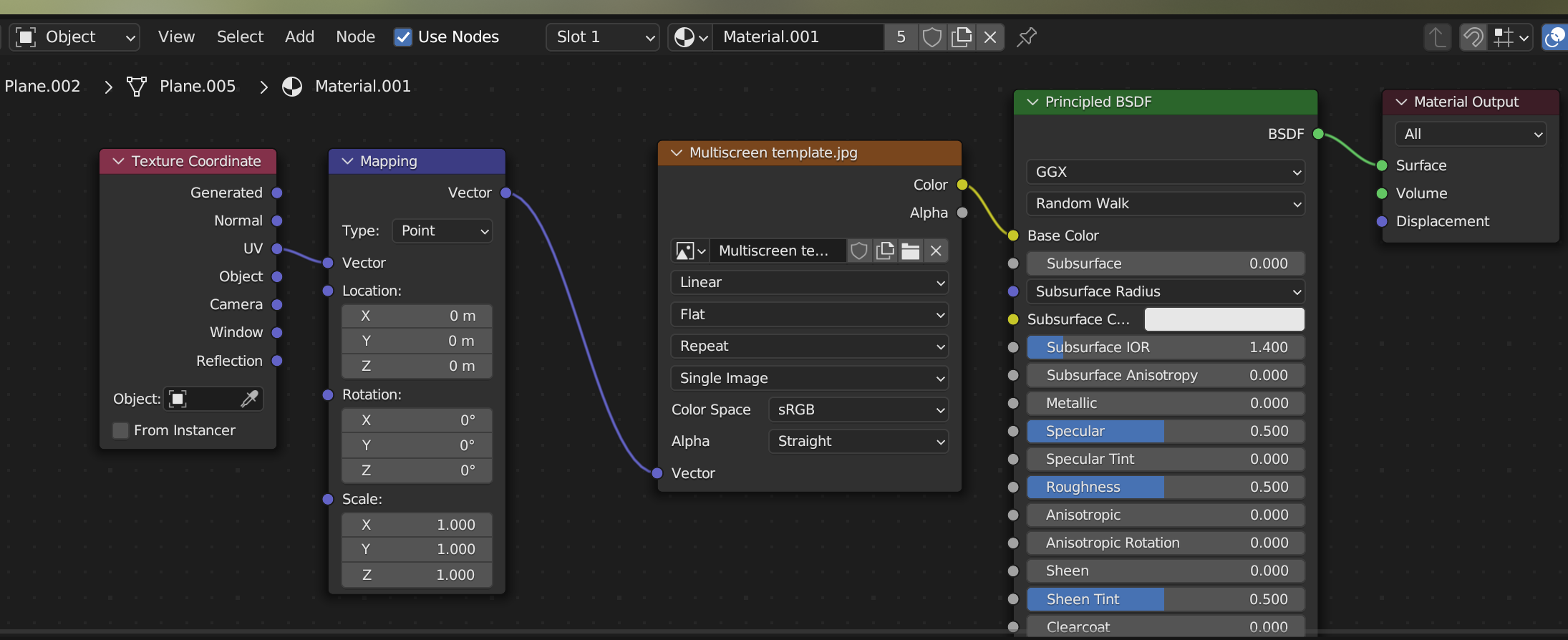Open the Mapping Type Point dropdown
Viewport: 1568px width, 640px height.
pos(442,231)
